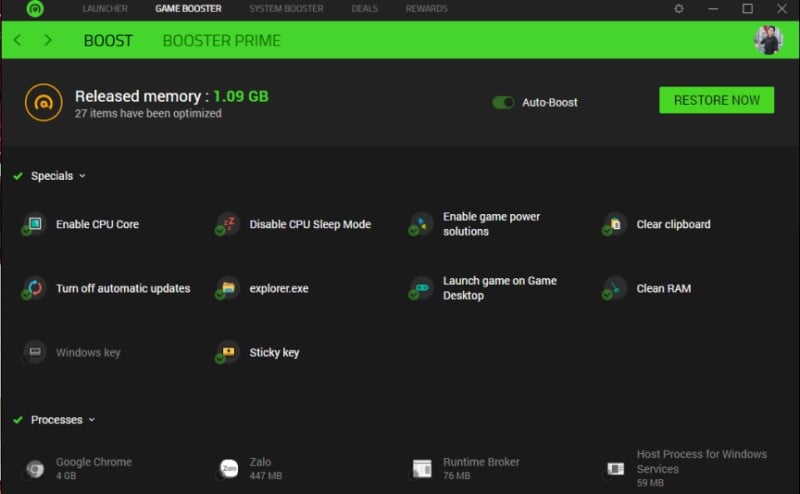Screen dimensions: 800x494
Task: Click the Enable game power solutions icon
Action: (x=421, y=224)
